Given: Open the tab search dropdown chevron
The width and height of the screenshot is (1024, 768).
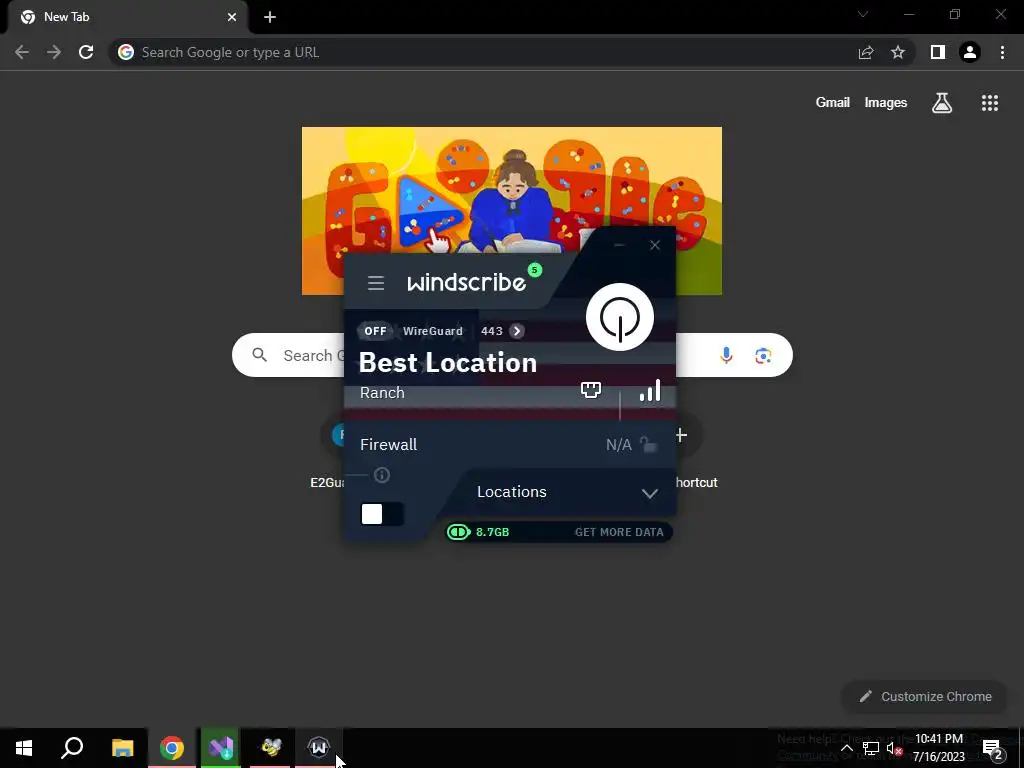Looking at the screenshot, I should (x=863, y=14).
